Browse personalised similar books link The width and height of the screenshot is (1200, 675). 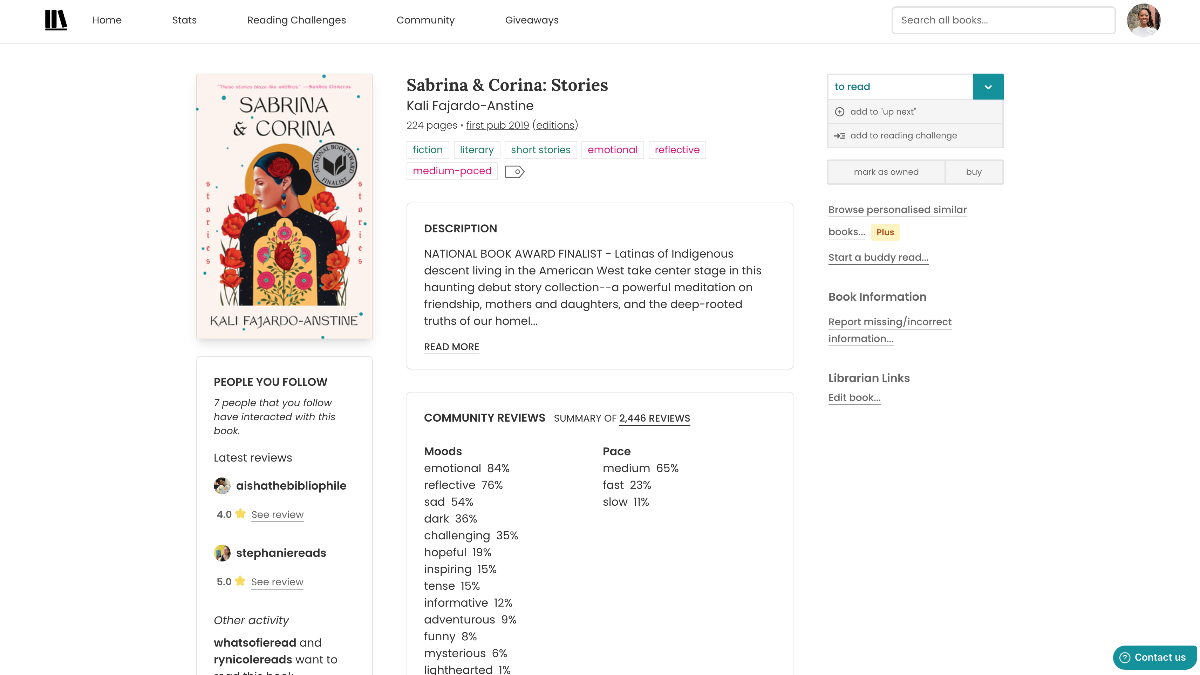click(897, 220)
